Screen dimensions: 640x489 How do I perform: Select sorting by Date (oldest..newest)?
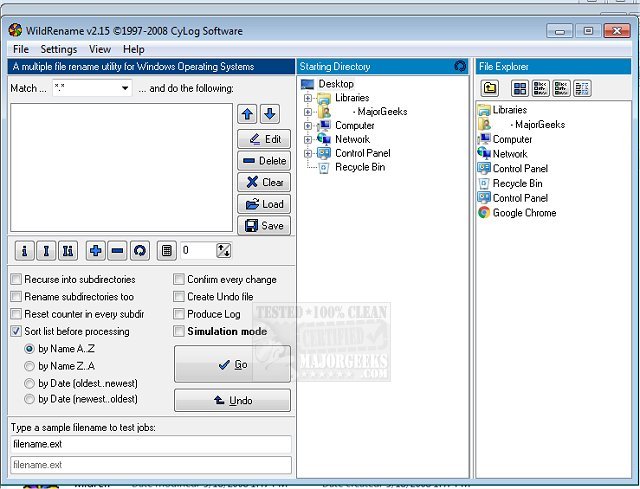pyautogui.click(x=30, y=383)
